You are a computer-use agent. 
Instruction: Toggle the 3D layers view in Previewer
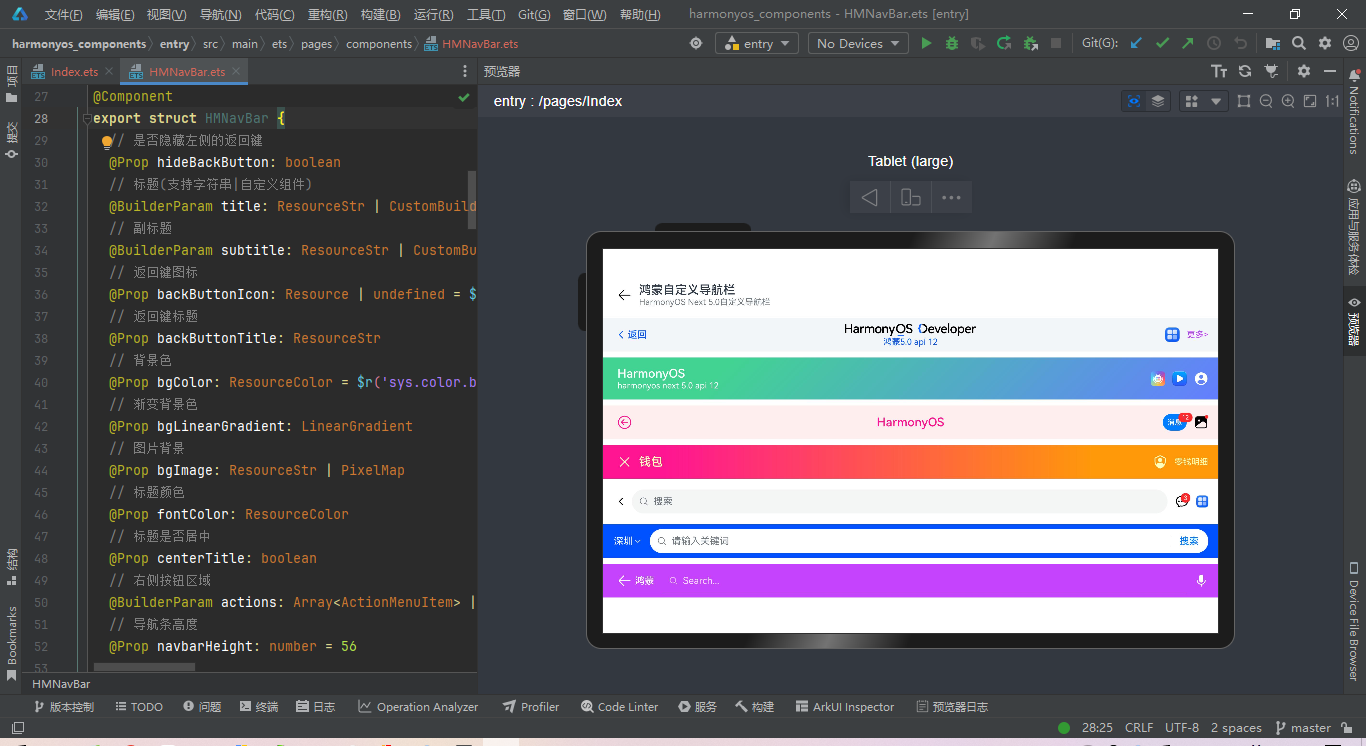pos(1158,101)
